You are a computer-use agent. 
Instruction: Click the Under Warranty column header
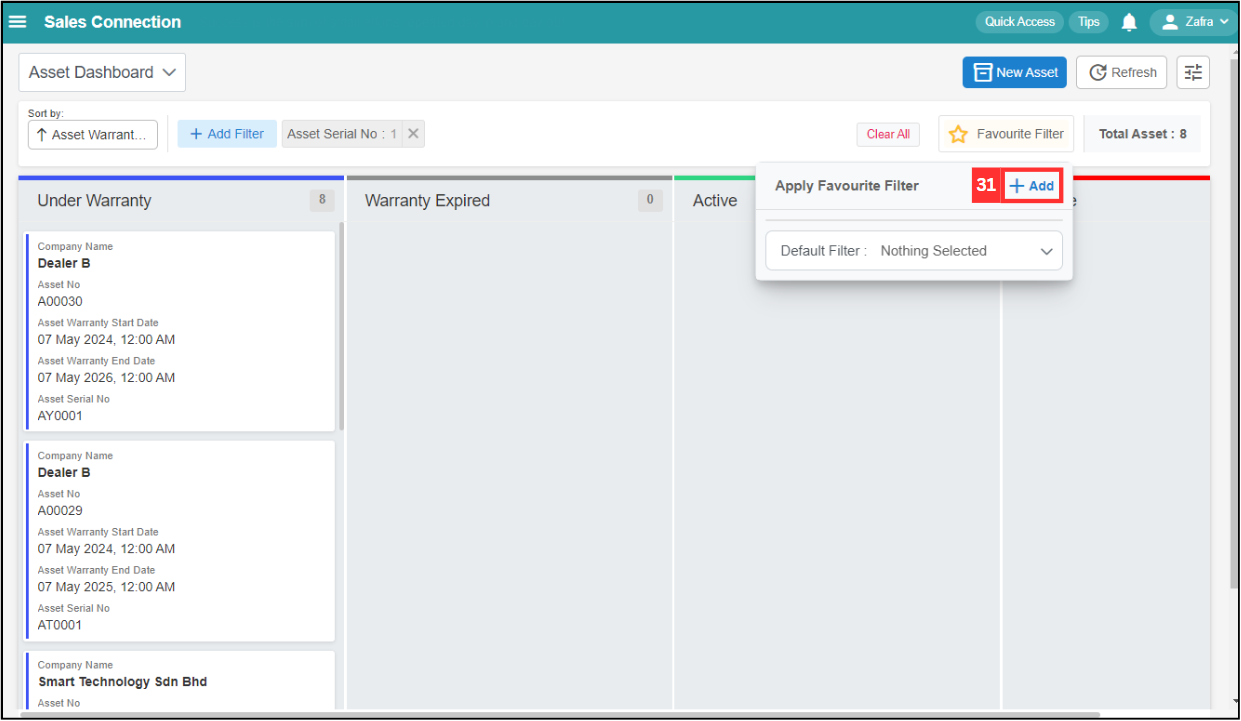[x=94, y=200]
